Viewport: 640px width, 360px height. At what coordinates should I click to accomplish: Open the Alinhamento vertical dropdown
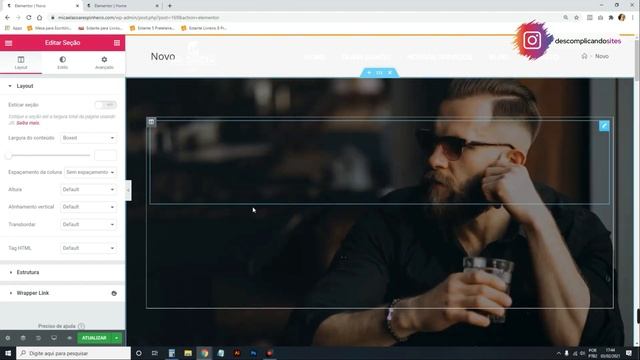(x=89, y=207)
